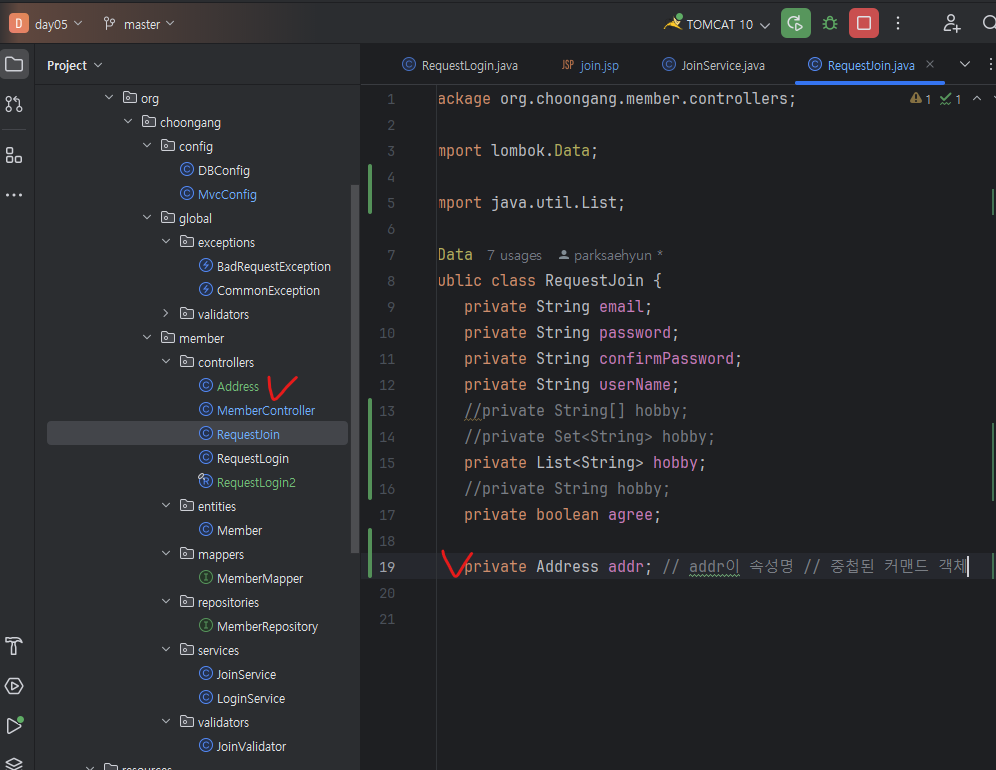Open the Services tool window icon
This screenshot has height=770, width=996.
[14, 686]
